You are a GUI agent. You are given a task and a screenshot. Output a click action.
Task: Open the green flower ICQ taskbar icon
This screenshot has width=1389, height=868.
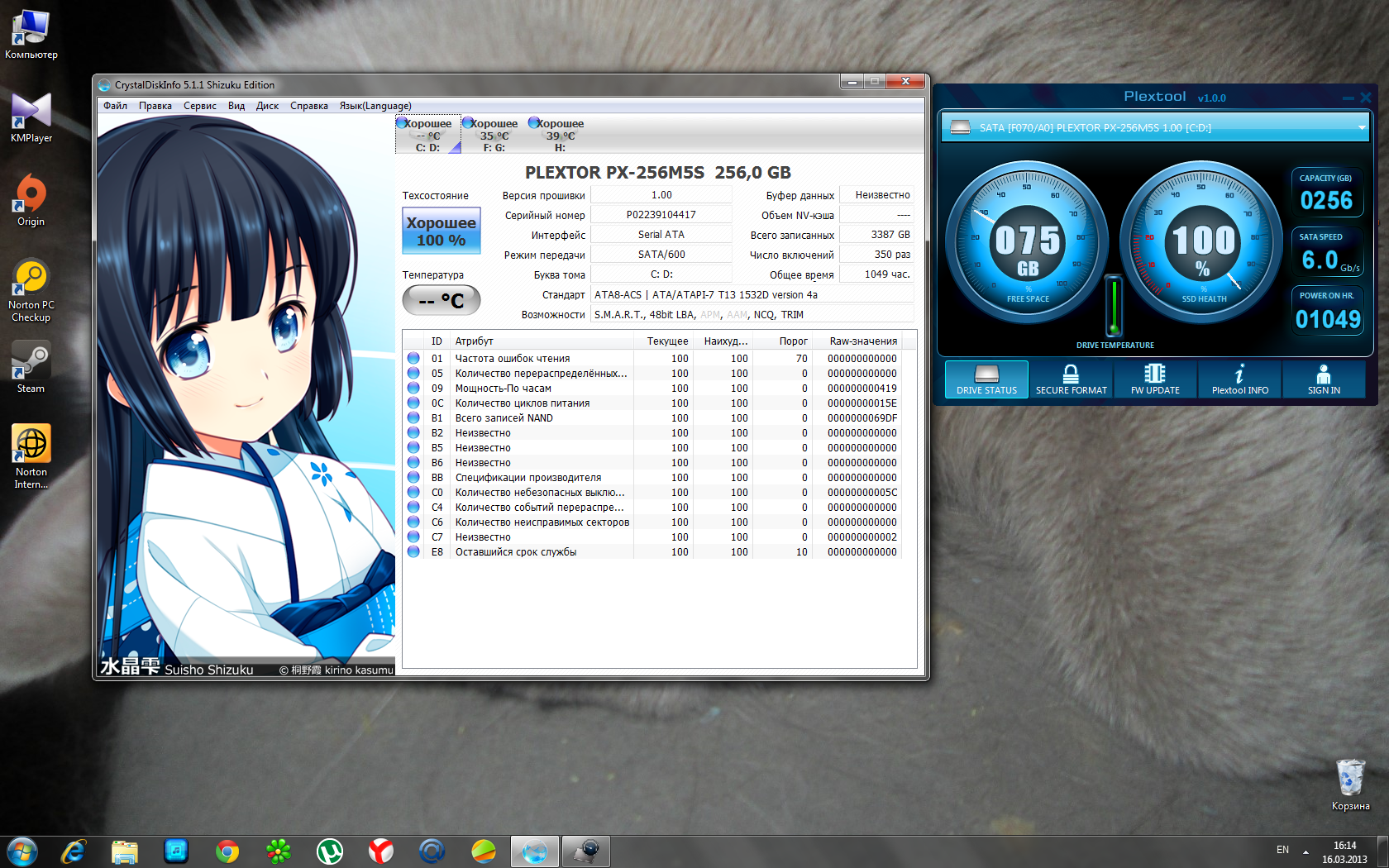pyautogui.click(x=279, y=851)
